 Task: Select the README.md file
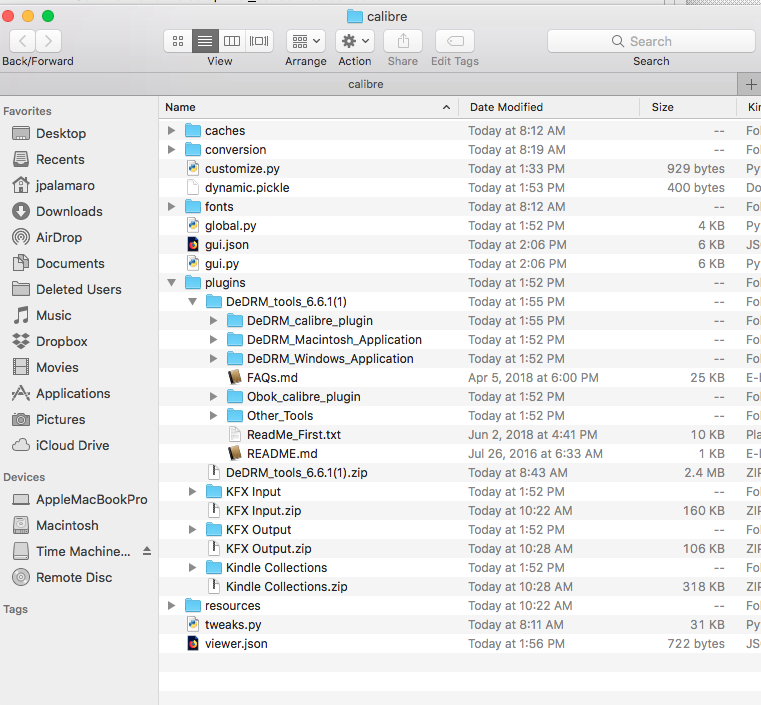(282, 454)
